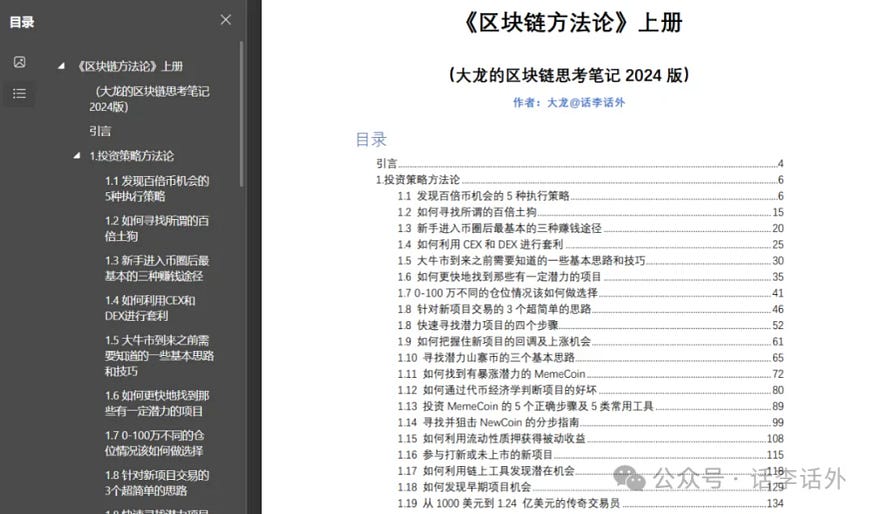
Task: Go to TOC entry 1.5 大牛市到来之前需要知道的
Action: [590, 261]
